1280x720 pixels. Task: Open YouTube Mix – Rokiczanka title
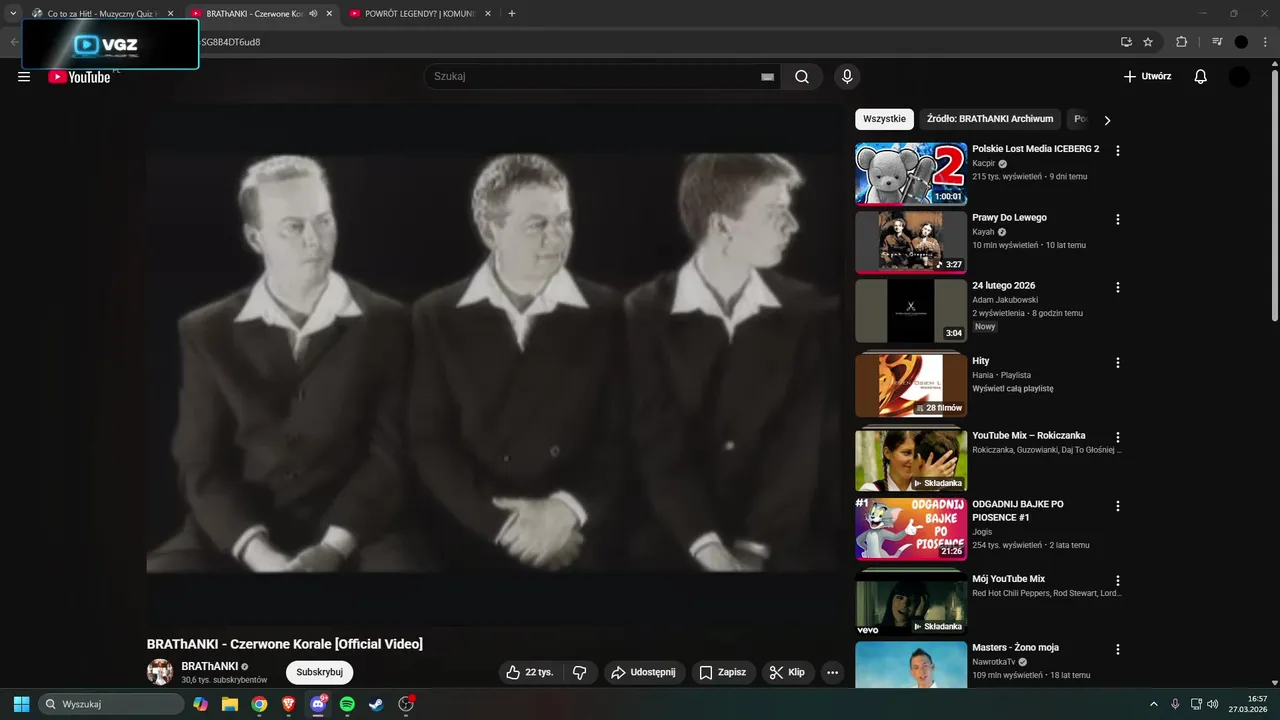tap(1028, 436)
